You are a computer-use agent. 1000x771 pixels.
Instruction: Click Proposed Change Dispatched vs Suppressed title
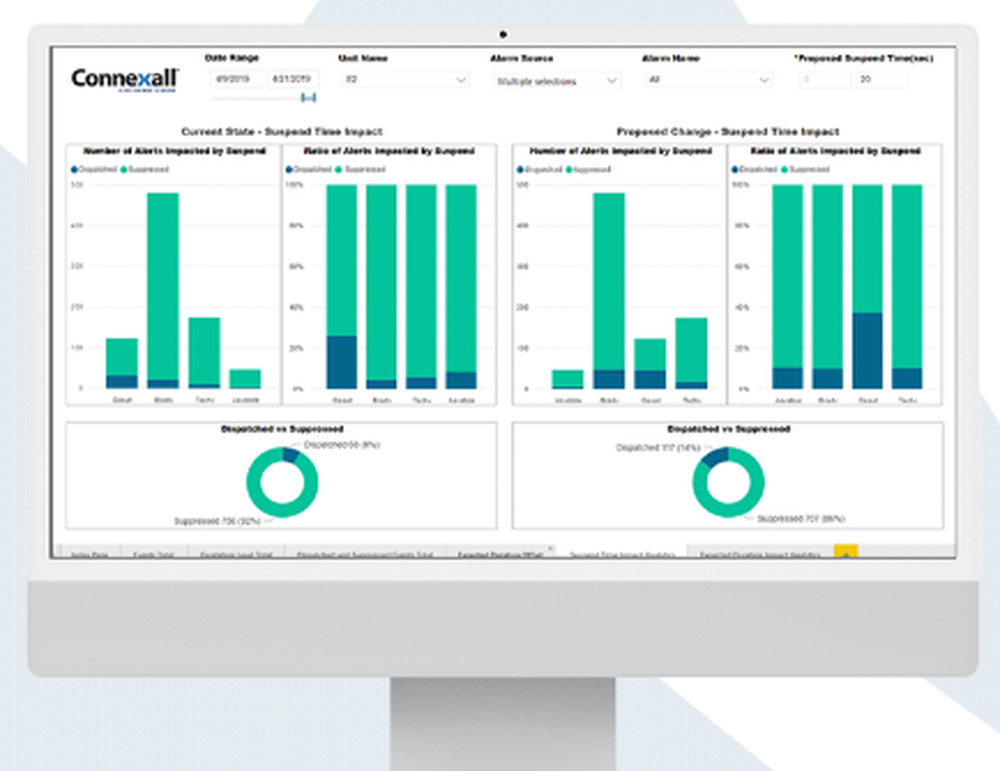pos(728,429)
